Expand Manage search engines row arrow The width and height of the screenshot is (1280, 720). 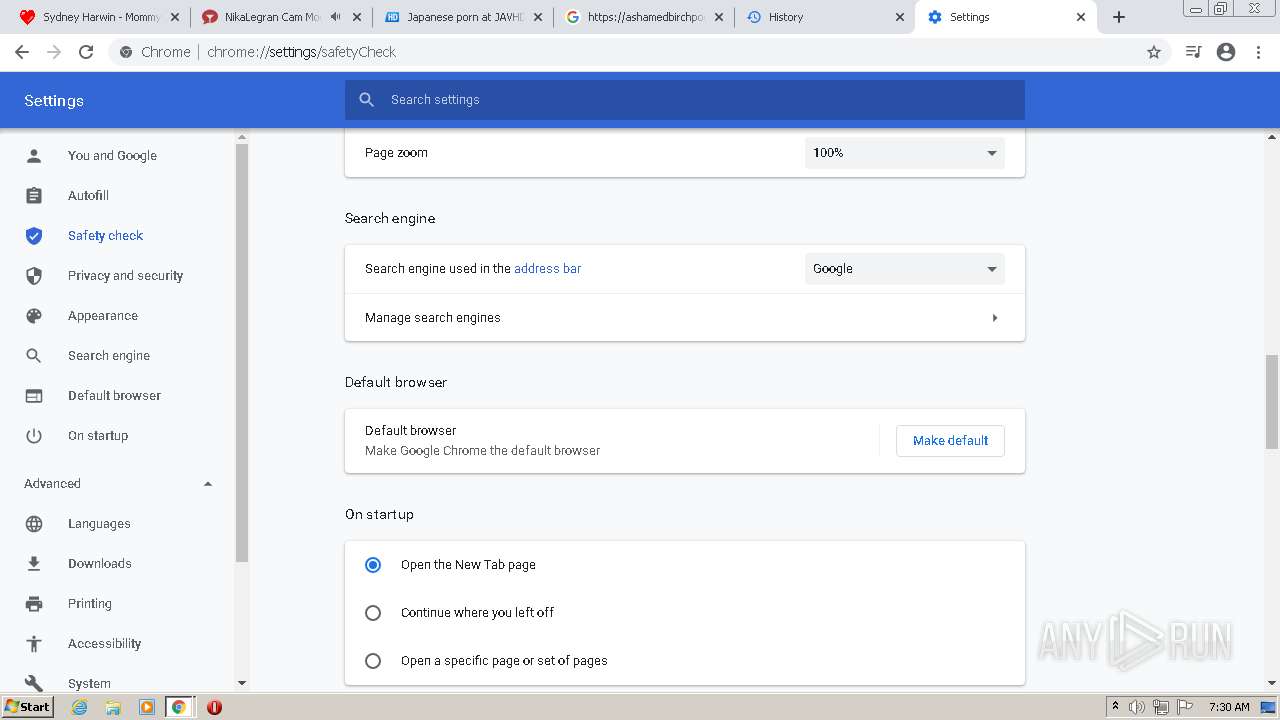(x=995, y=318)
